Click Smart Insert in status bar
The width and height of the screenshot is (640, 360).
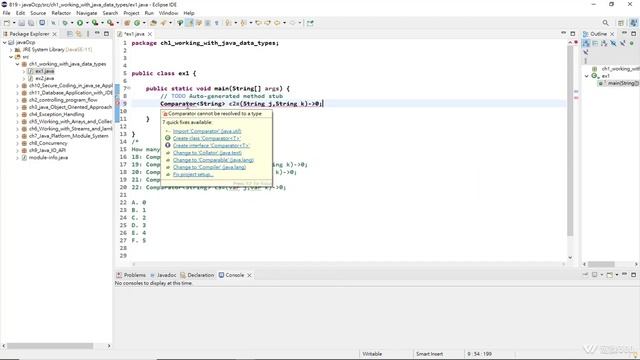pos(429,354)
